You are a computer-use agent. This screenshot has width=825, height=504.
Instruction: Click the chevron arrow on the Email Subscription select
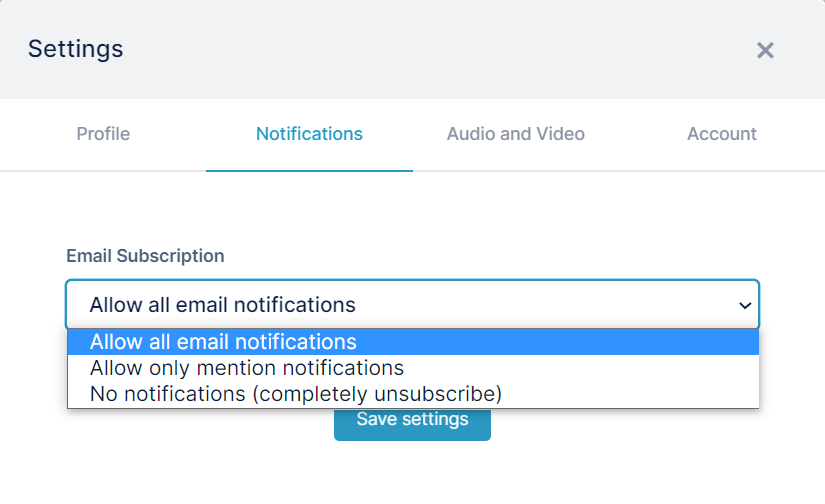pyautogui.click(x=744, y=305)
